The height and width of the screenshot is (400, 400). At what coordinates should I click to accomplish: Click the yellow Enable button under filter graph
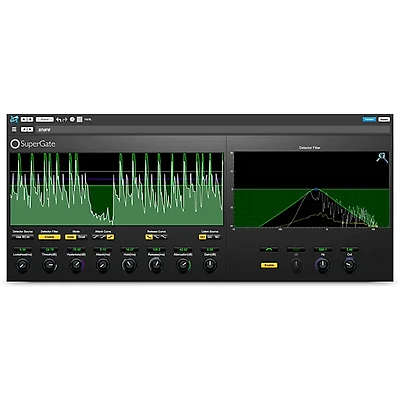coord(269,265)
